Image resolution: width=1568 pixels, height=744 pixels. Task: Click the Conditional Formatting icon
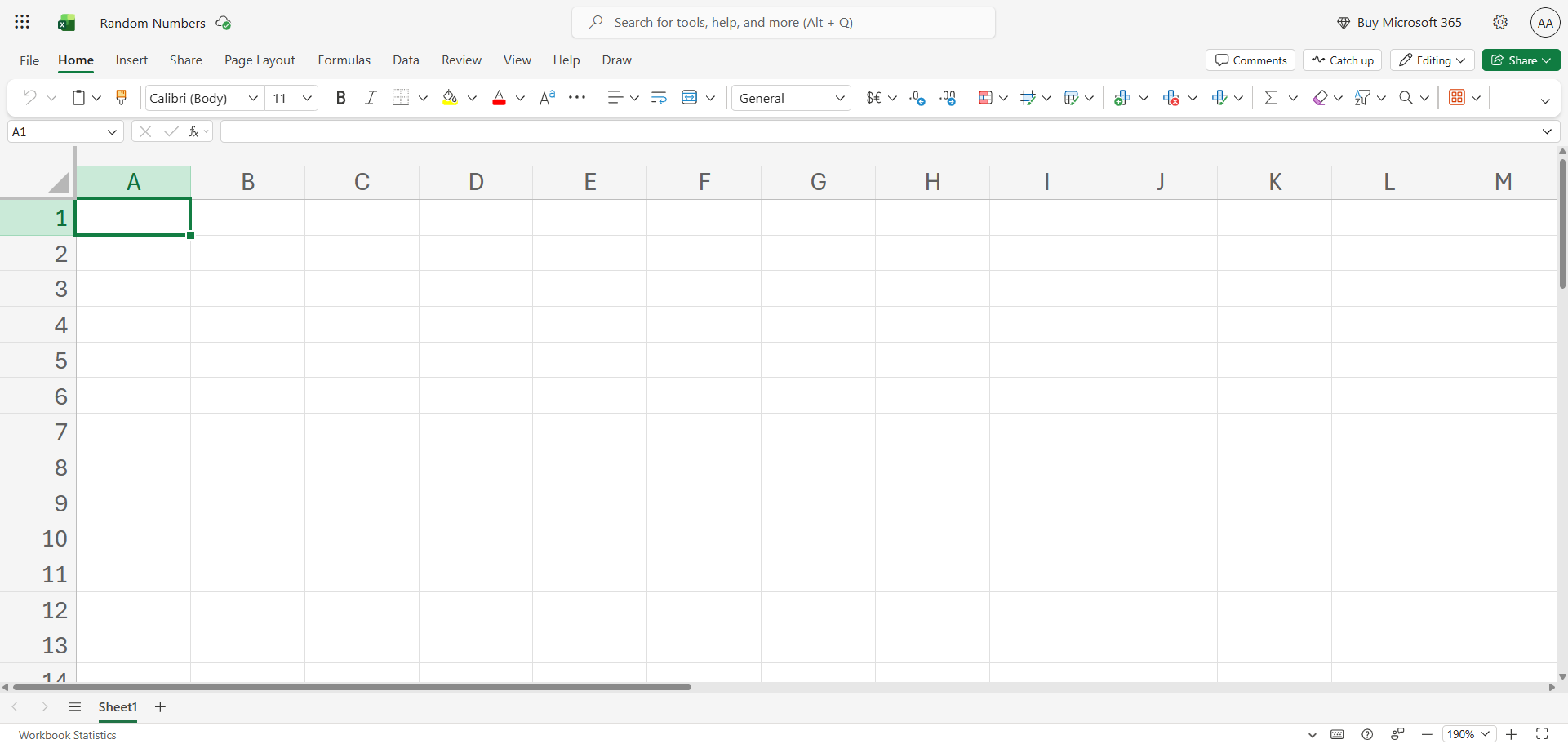(x=985, y=98)
